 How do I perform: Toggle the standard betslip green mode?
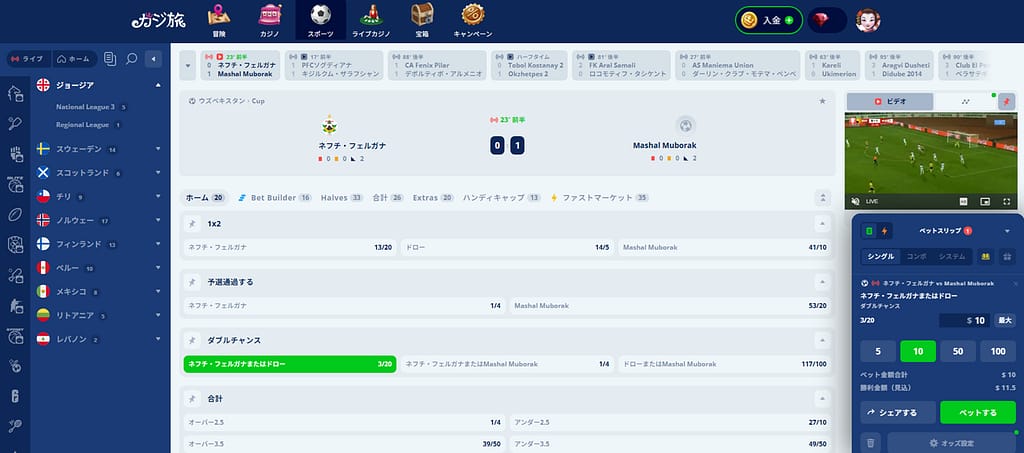coord(869,231)
